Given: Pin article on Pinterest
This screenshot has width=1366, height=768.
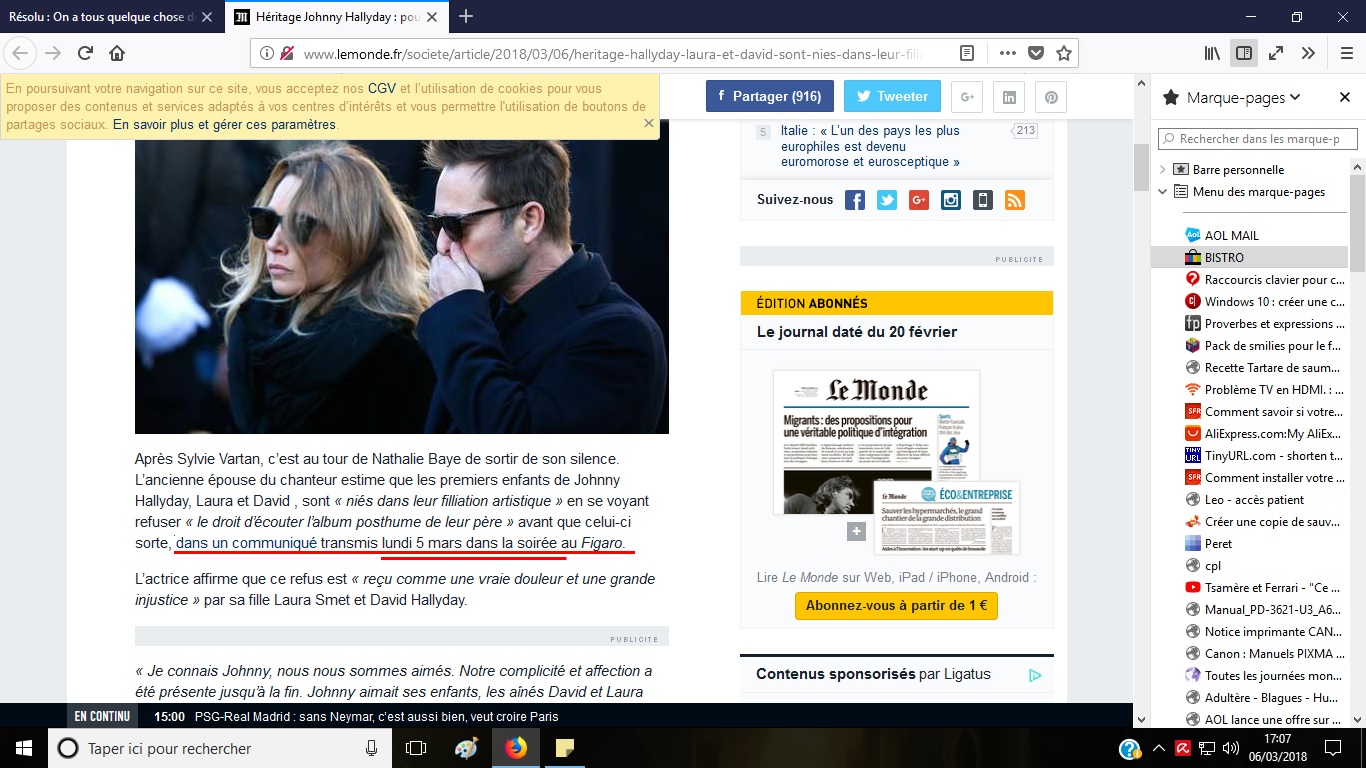Looking at the screenshot, I should 1051,97.
